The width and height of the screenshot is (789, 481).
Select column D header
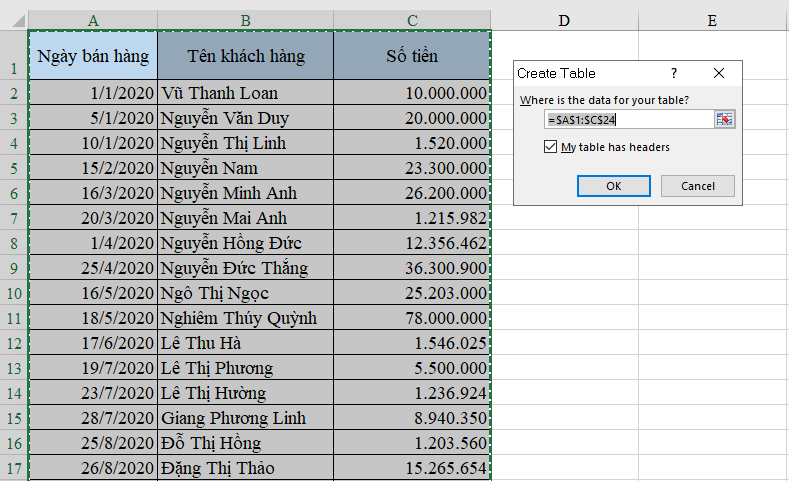click(x=564, y=19)
